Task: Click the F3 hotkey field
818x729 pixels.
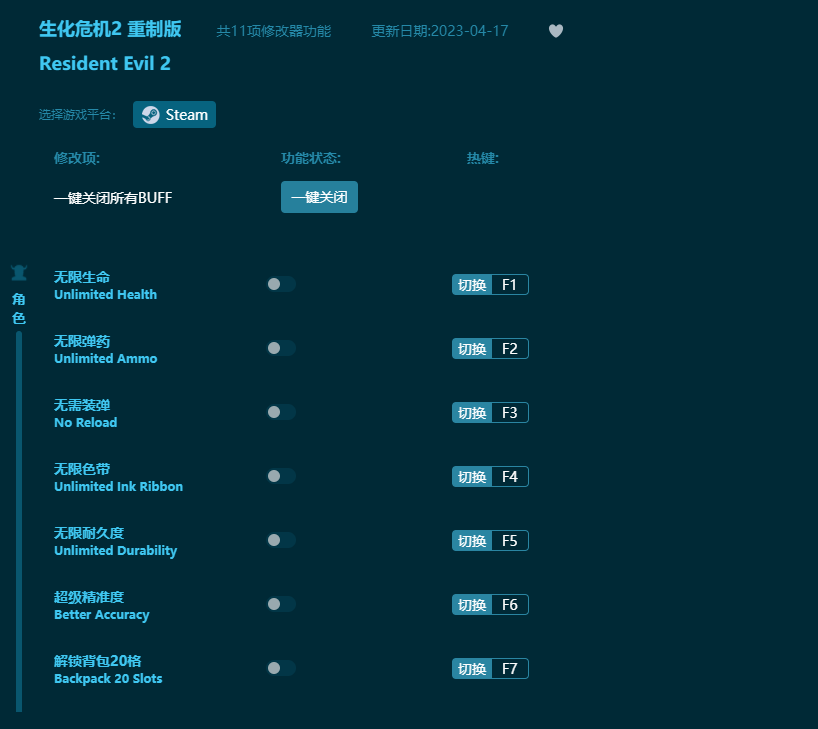Action: tap(510, 413)
